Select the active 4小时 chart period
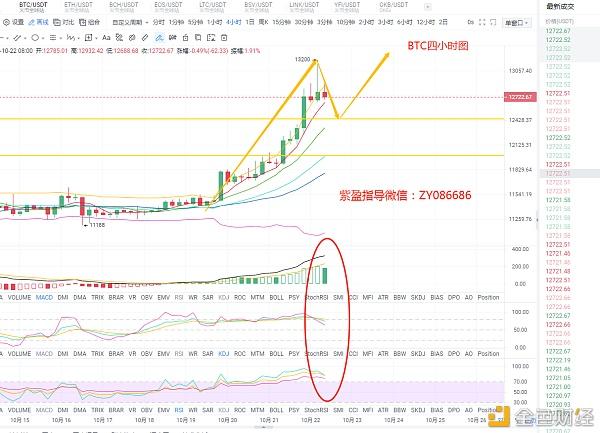The height and width of the screenshot is (433, 600). coord(233,23)
